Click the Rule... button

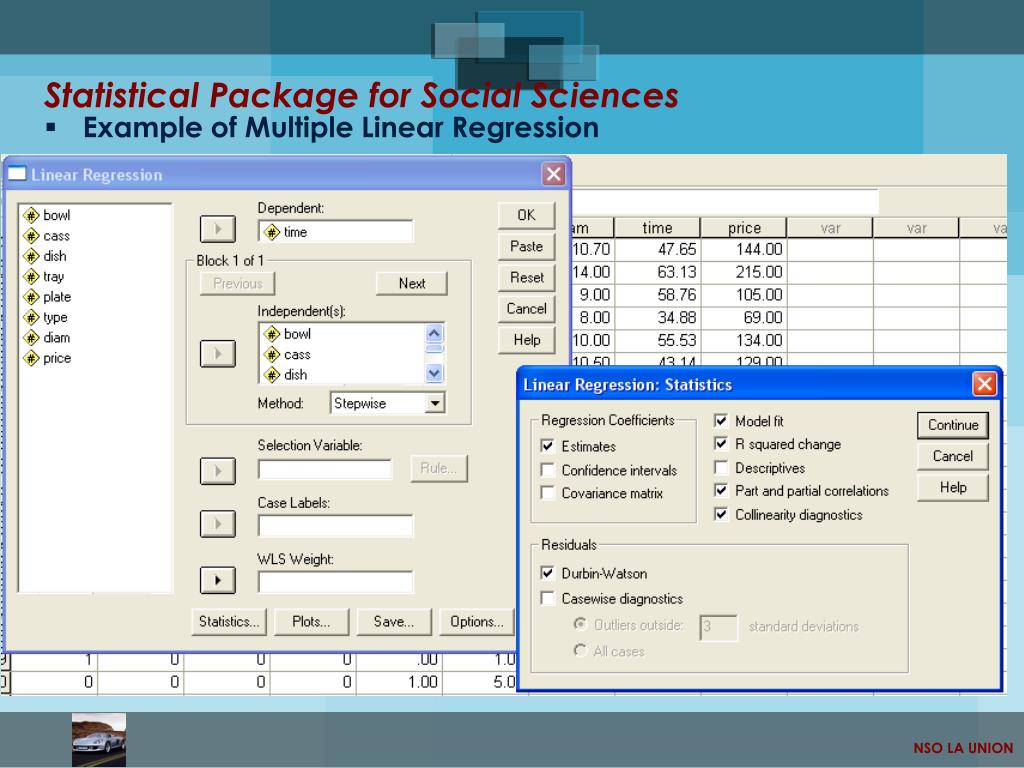439,468
